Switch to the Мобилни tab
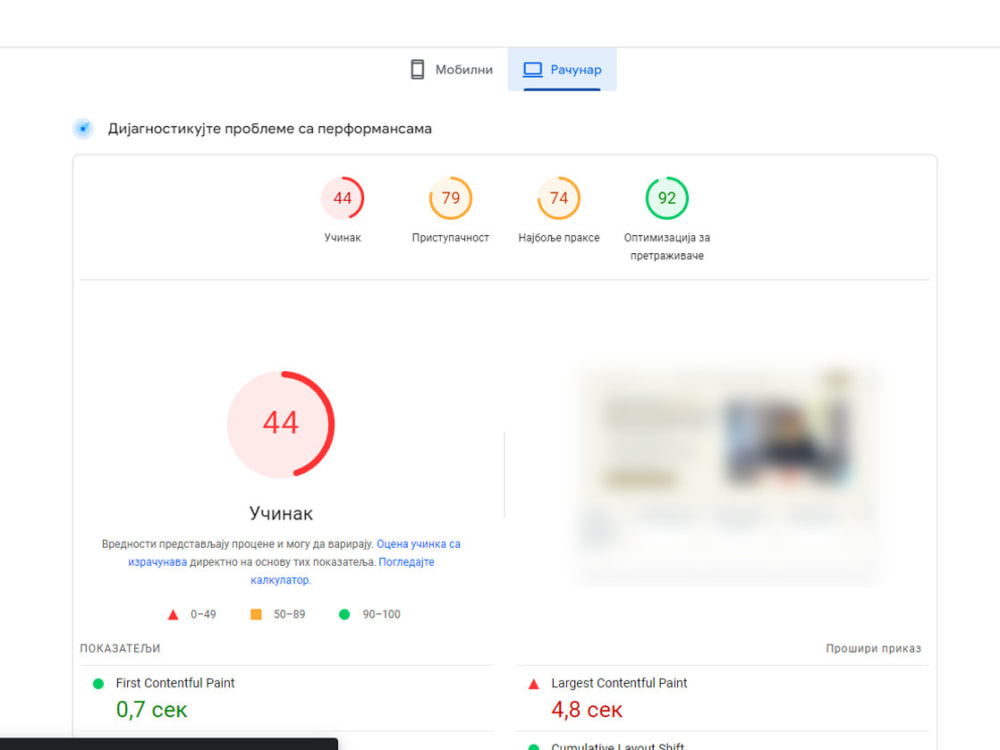The height and width of the screenshot is (750, 1000). (x=452, y=70)
